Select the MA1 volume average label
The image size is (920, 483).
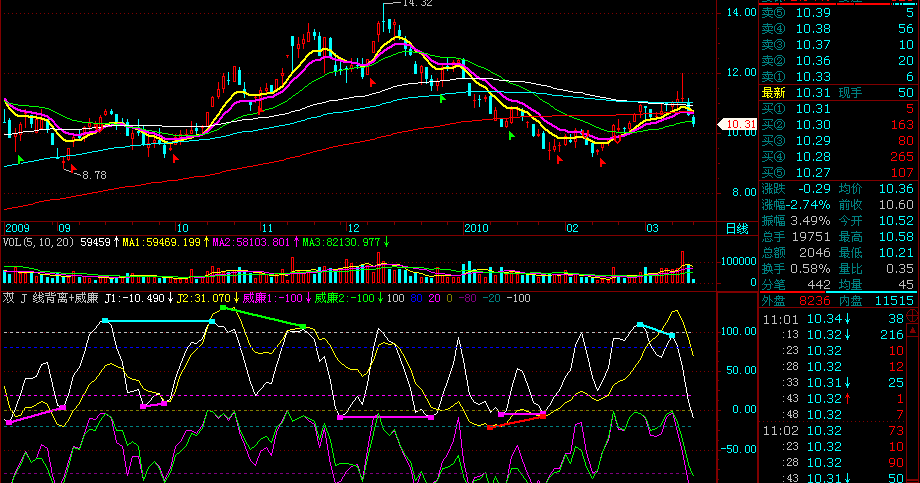pyautogui.click(x=161, y=242)
